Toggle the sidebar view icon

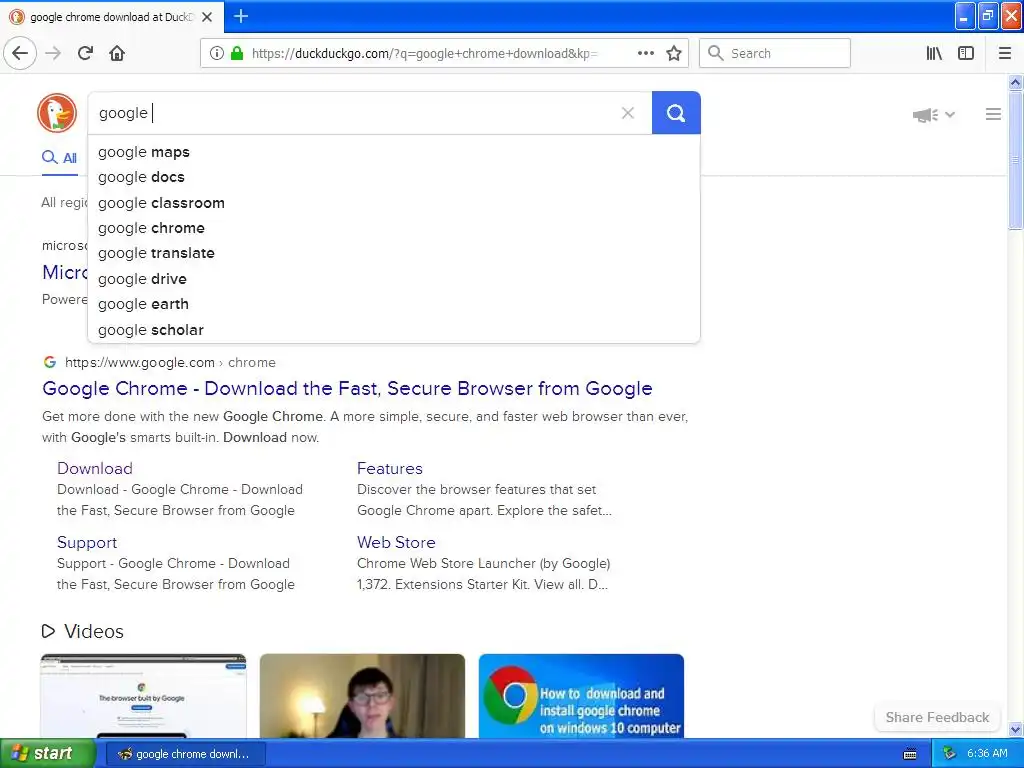click(x=966, y=54)
